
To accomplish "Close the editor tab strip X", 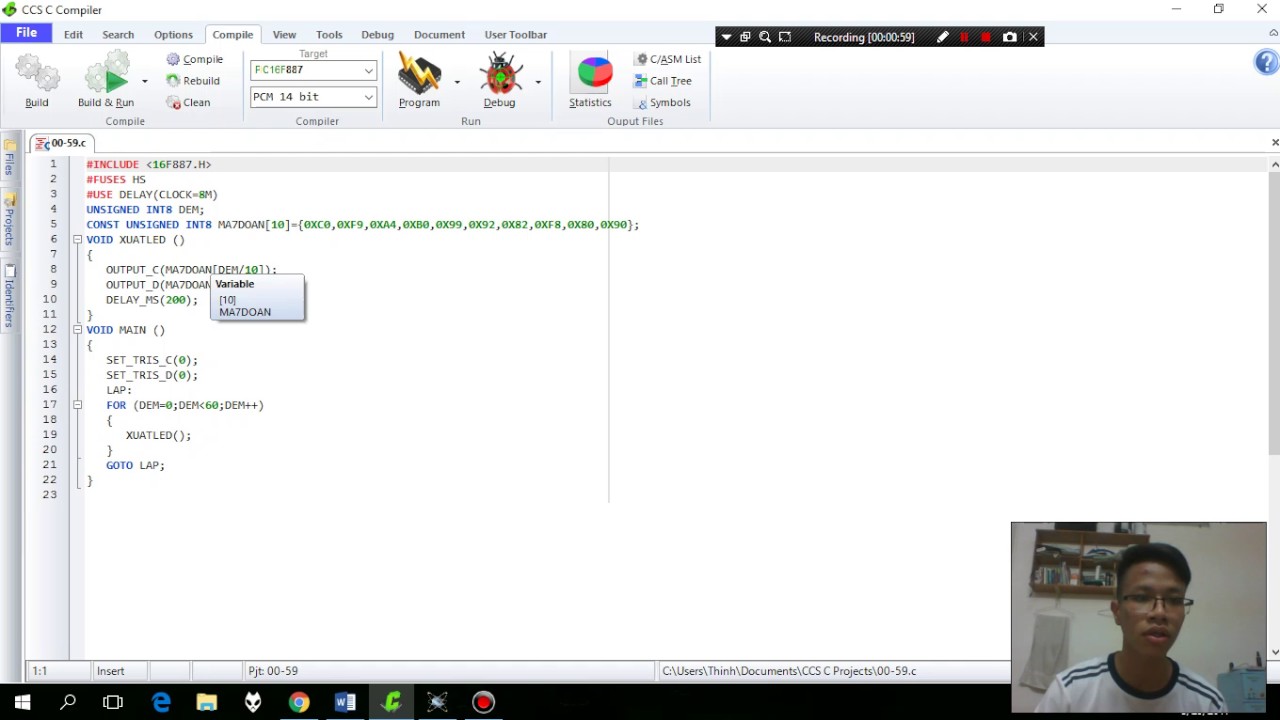I will pos(1274,143).
